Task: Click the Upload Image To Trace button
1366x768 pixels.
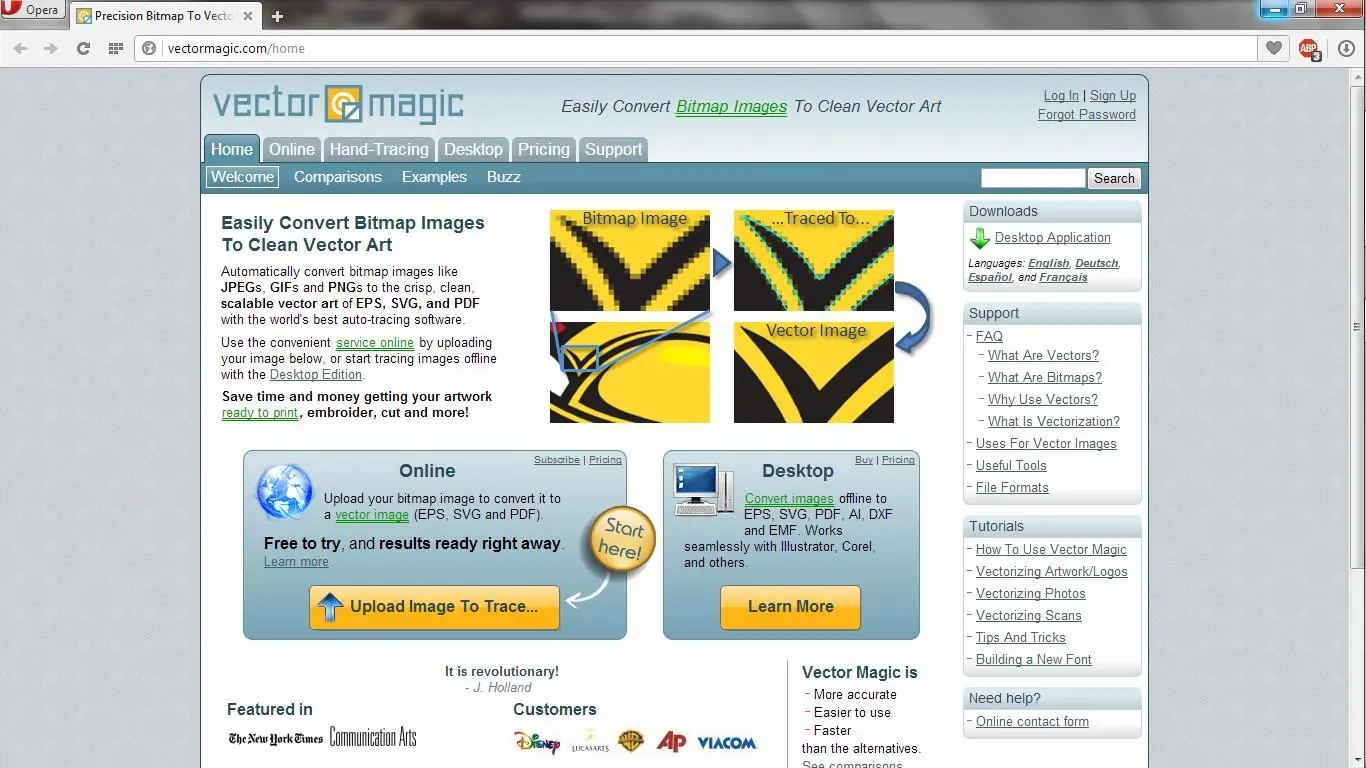Action: 434,607
